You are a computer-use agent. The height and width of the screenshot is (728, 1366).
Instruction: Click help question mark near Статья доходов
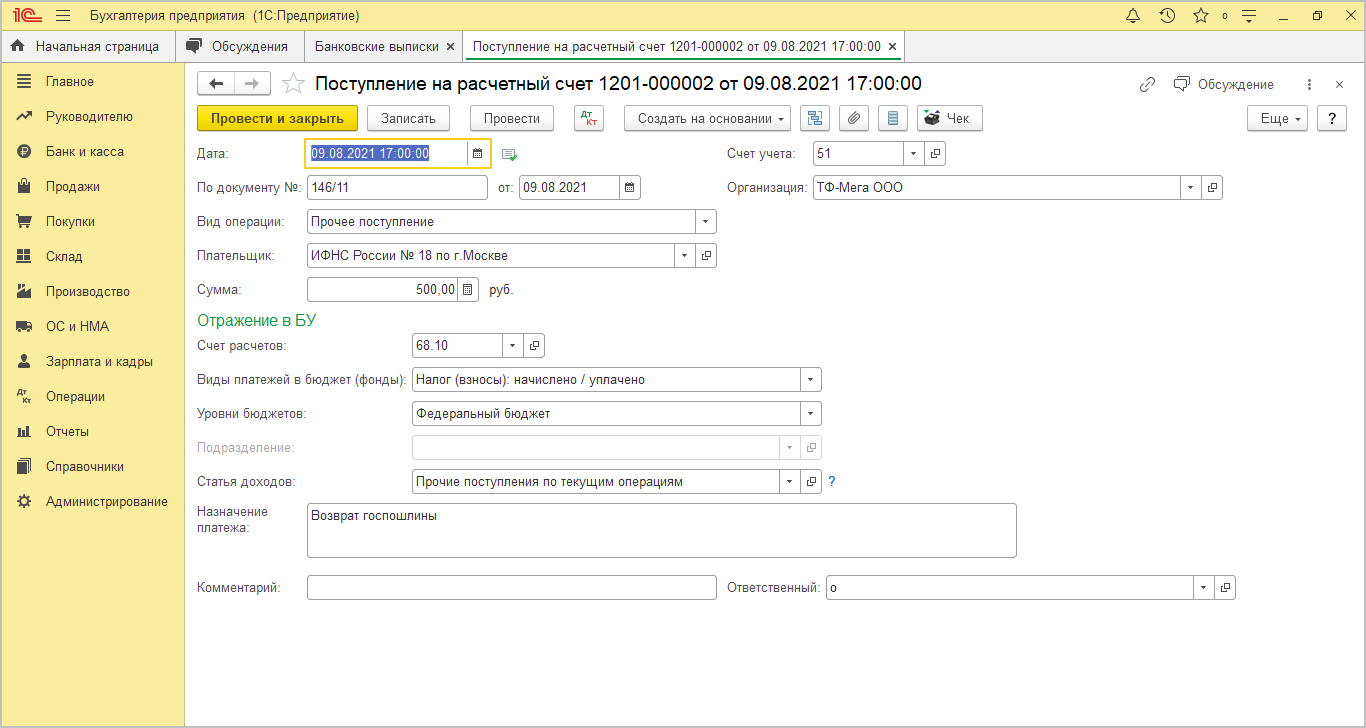coord(831,481)
